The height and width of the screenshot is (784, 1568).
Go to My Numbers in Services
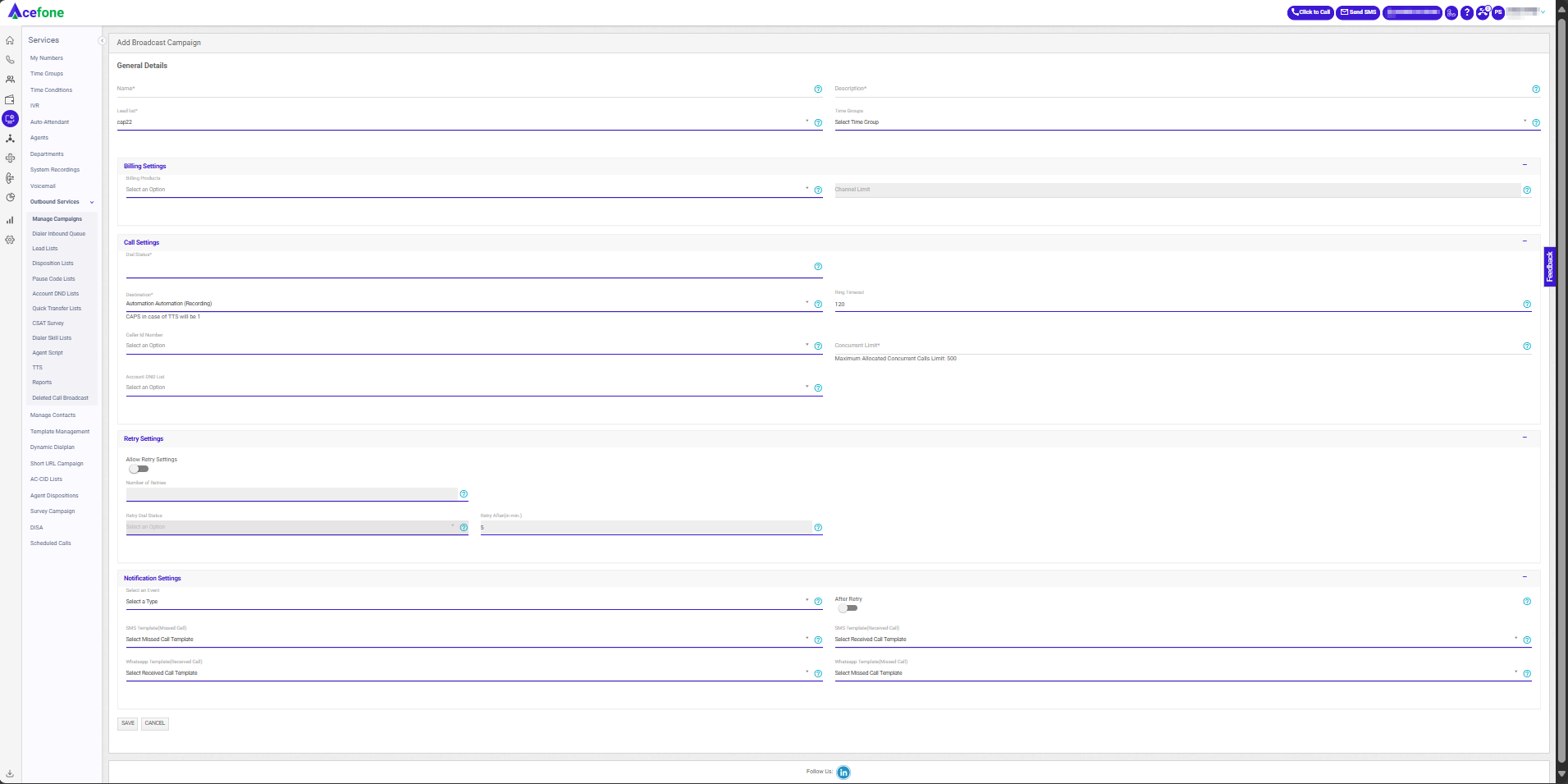47,58
